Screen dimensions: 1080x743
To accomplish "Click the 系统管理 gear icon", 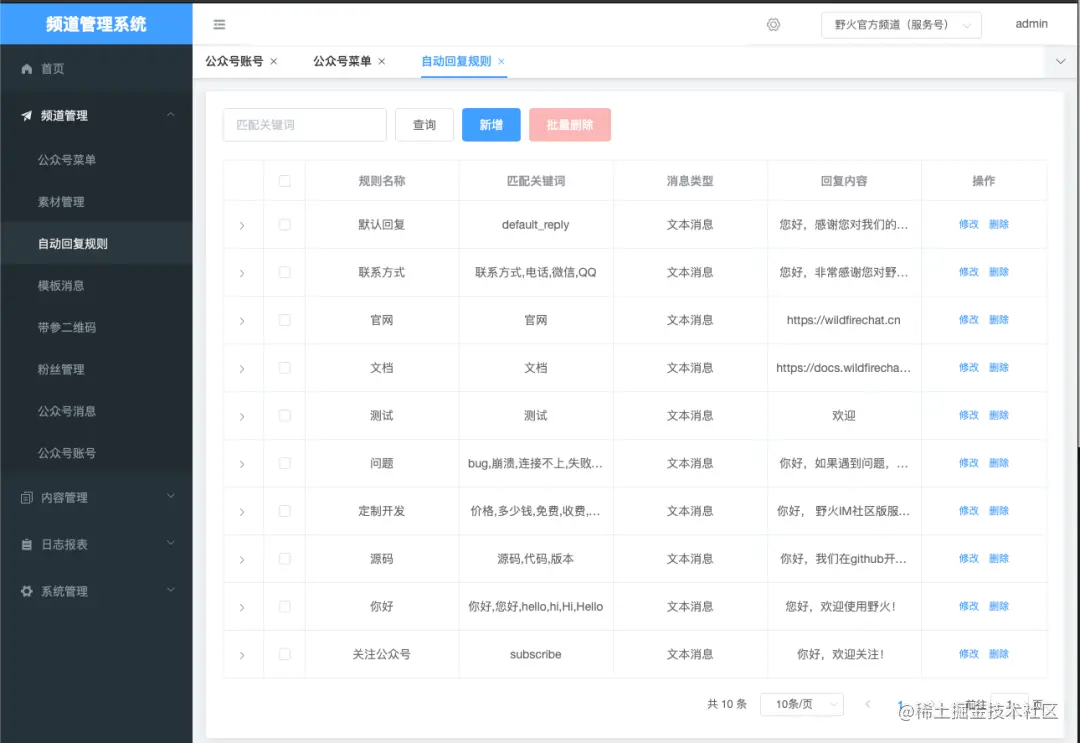I will click(x=26, y=590).
